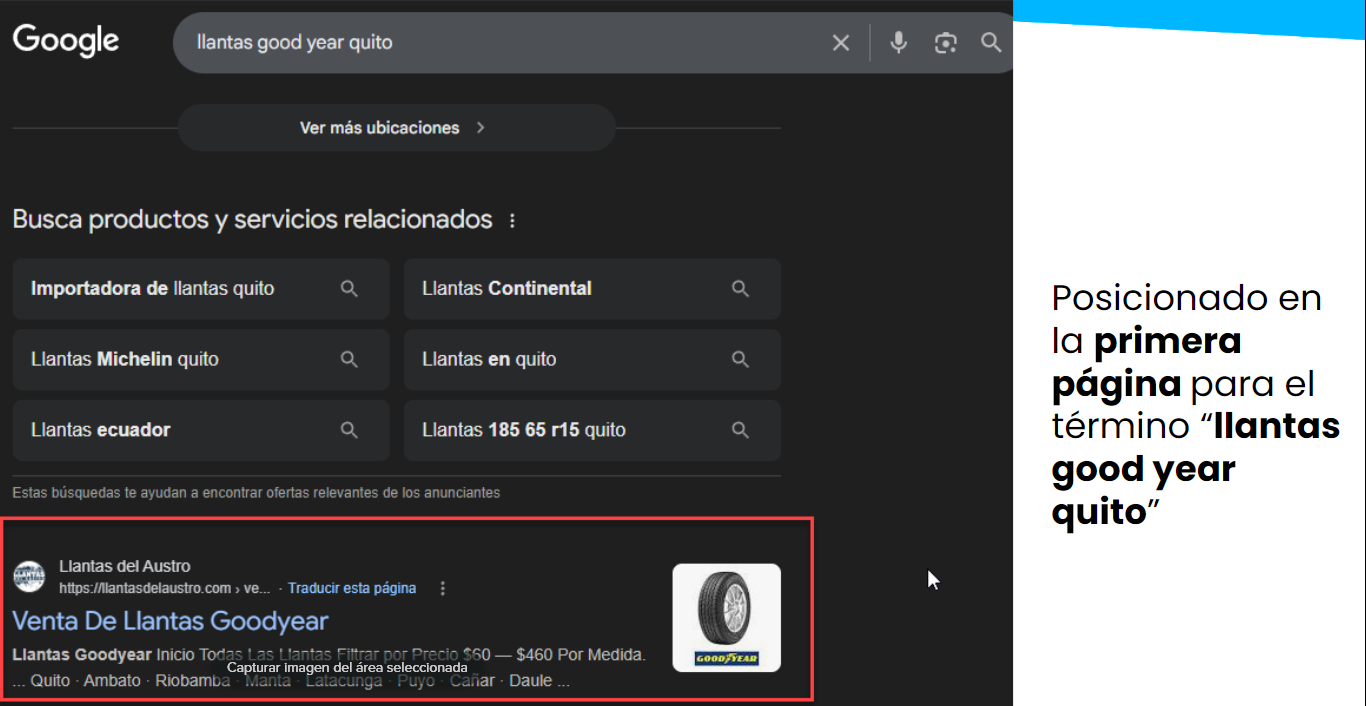Viewport: 1366px width, 706px height.
Task: Click search icon in 'Llantas Michelin quito' chip
Action: [x=349, y=360]
